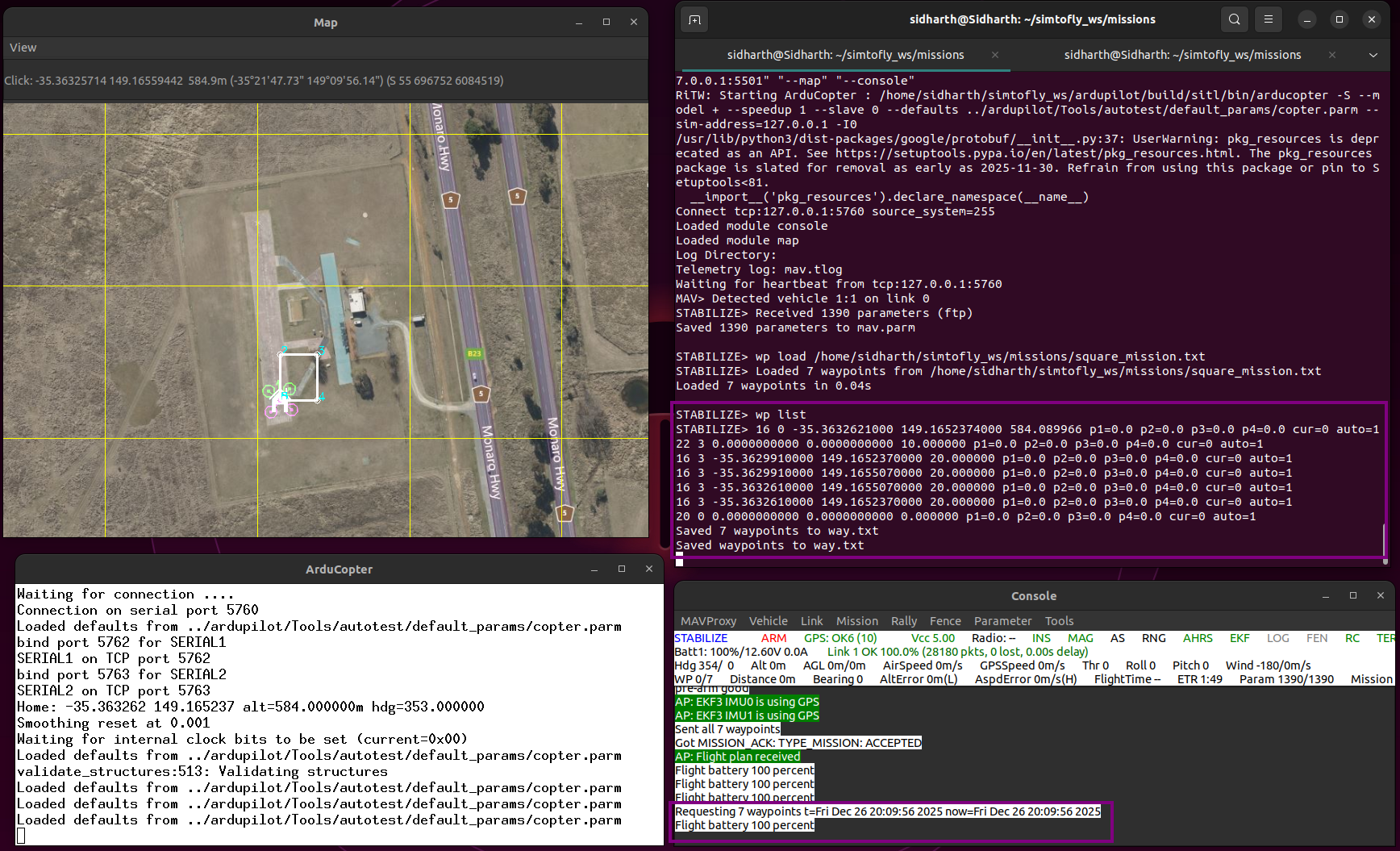Image resolution: width=1400 pixels, height=851 pixels.
Task: Open the Tools menu in Console
Action: [x=1059, y=621]
